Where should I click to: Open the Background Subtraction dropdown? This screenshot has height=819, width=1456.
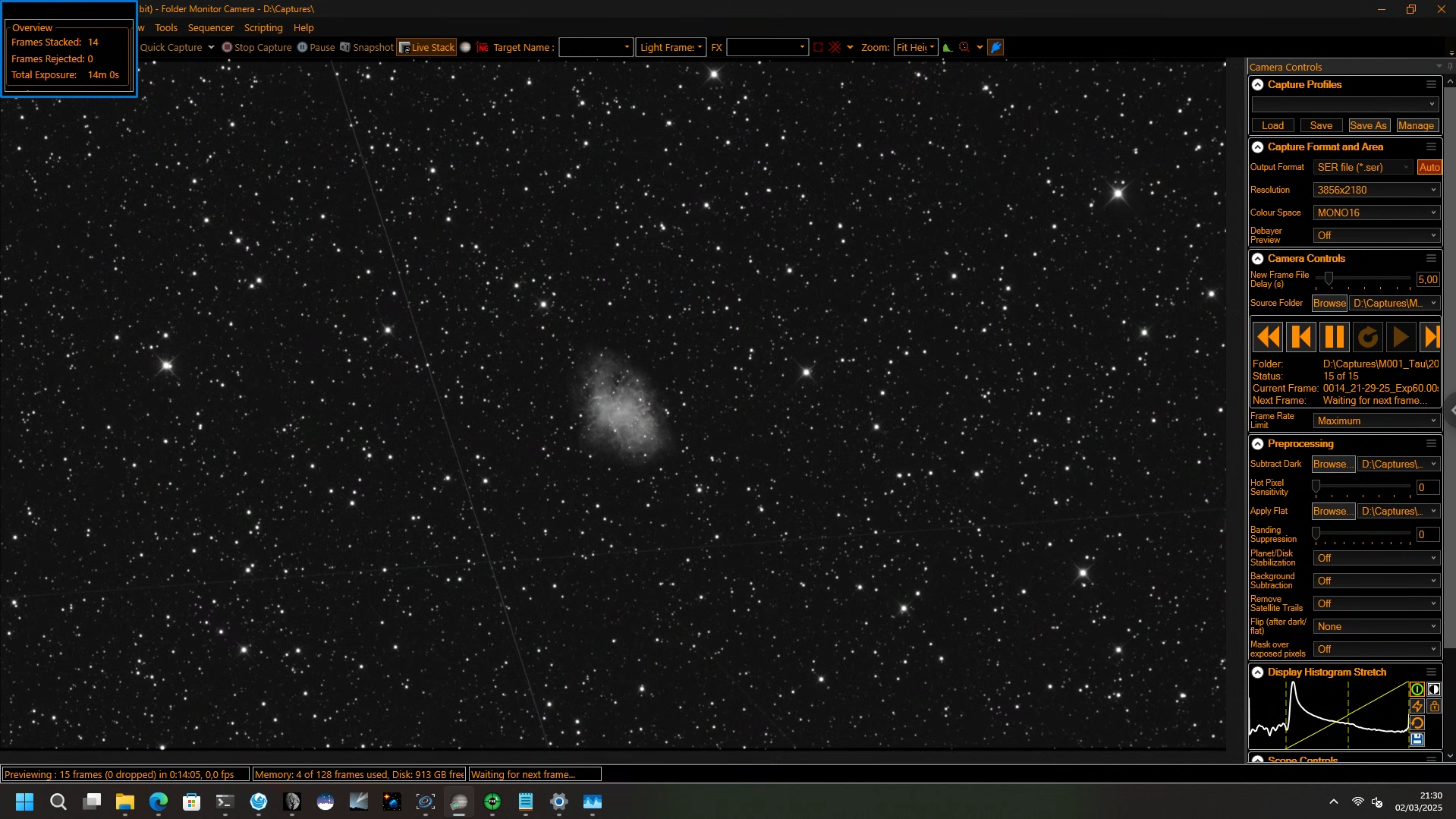[x=1377, y=581]
